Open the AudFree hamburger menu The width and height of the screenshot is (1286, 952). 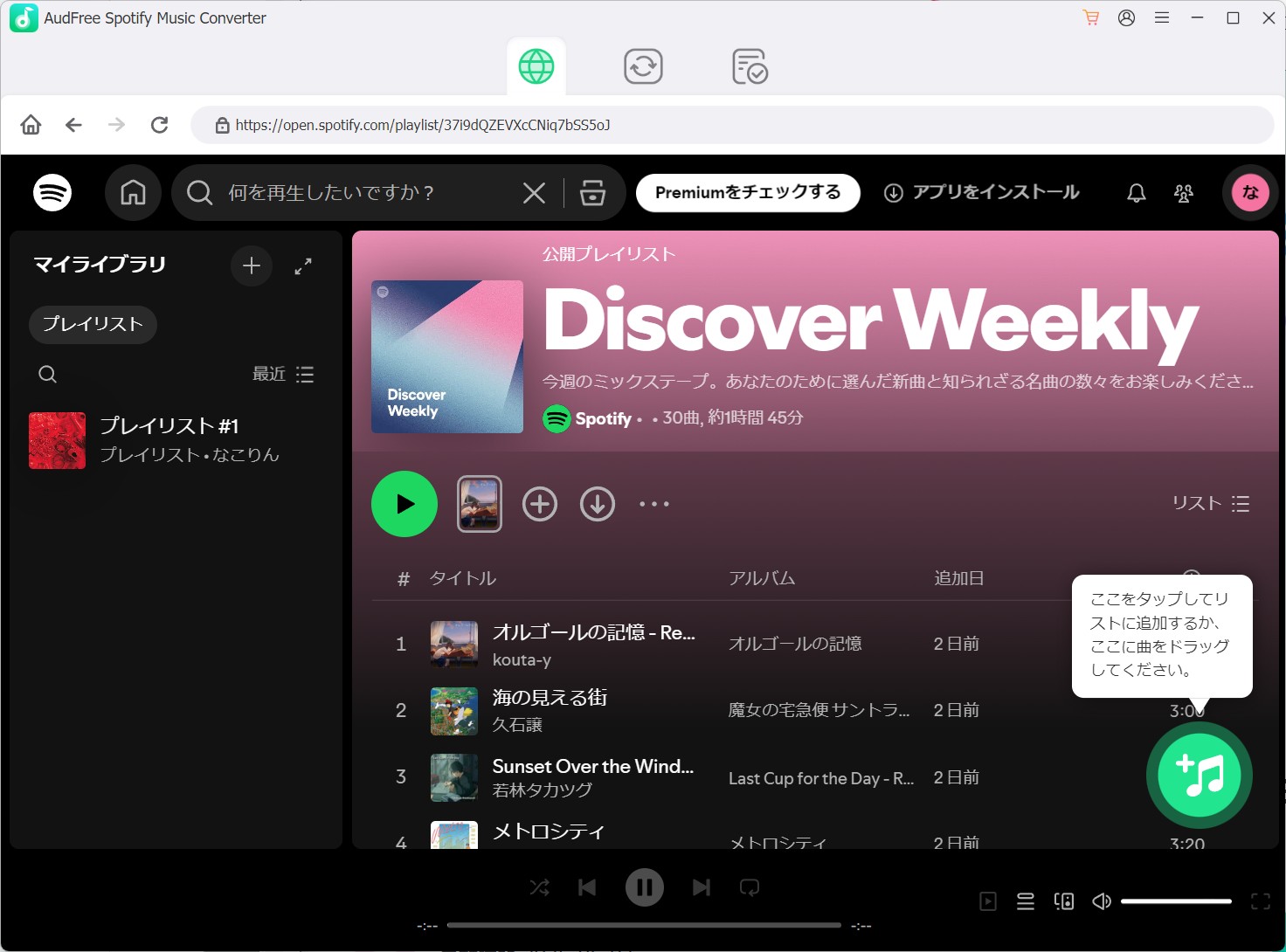point(1162,17)
